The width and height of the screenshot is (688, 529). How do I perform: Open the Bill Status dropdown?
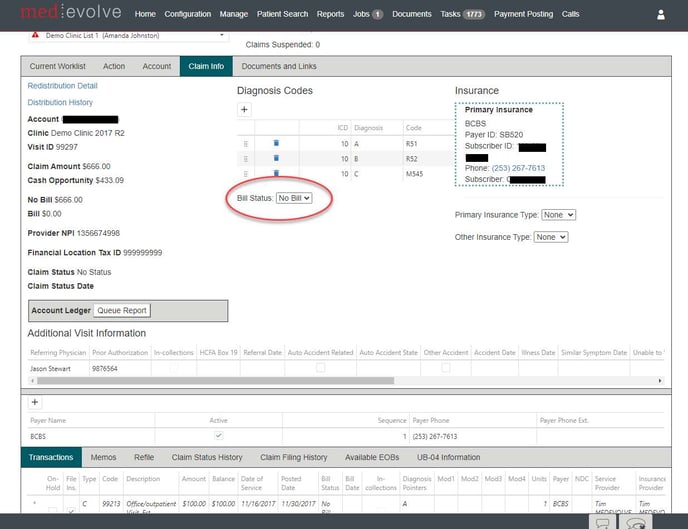(x=295, y=198)
